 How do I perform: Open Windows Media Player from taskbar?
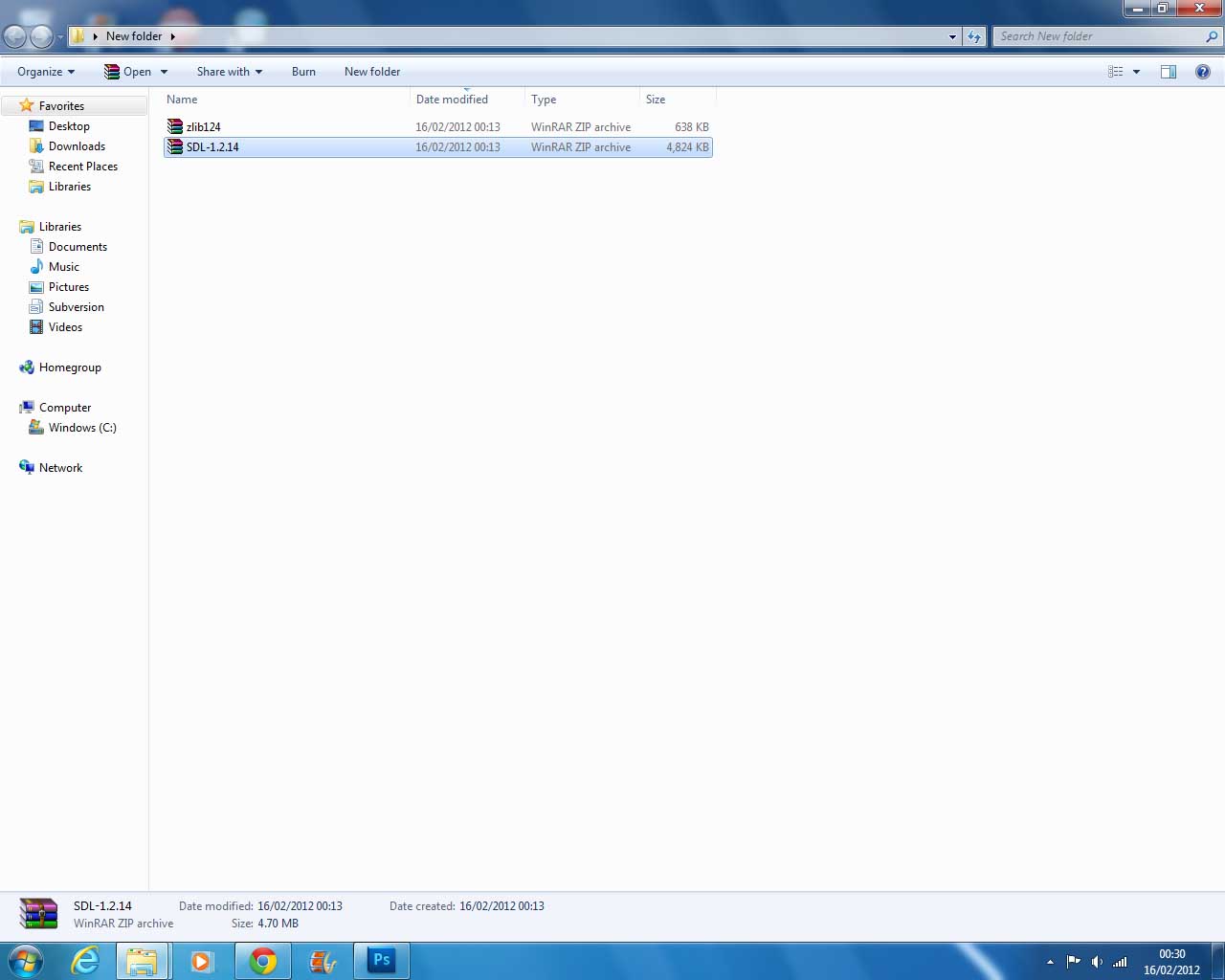coord(202,961)
